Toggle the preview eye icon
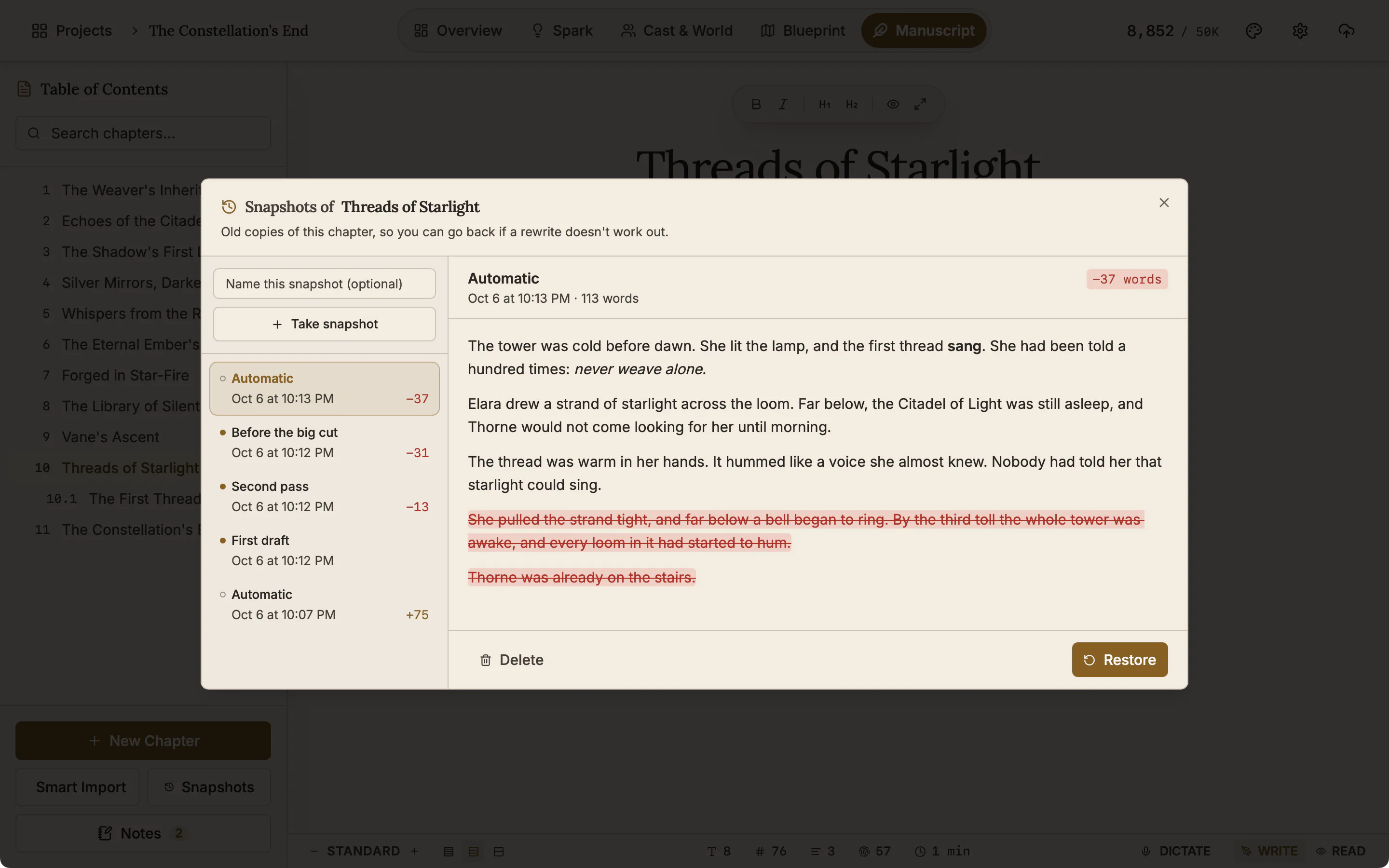This screenshot has width=1389, height=868. [893, 105]
